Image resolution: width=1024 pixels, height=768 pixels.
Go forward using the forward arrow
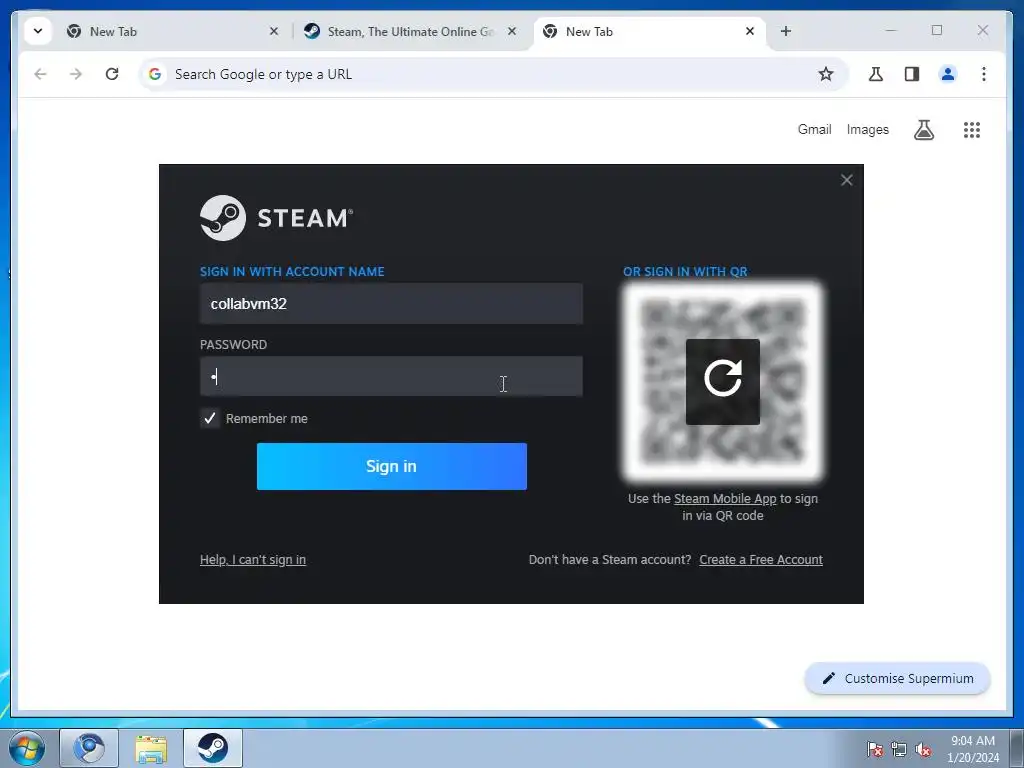point(76,74)
